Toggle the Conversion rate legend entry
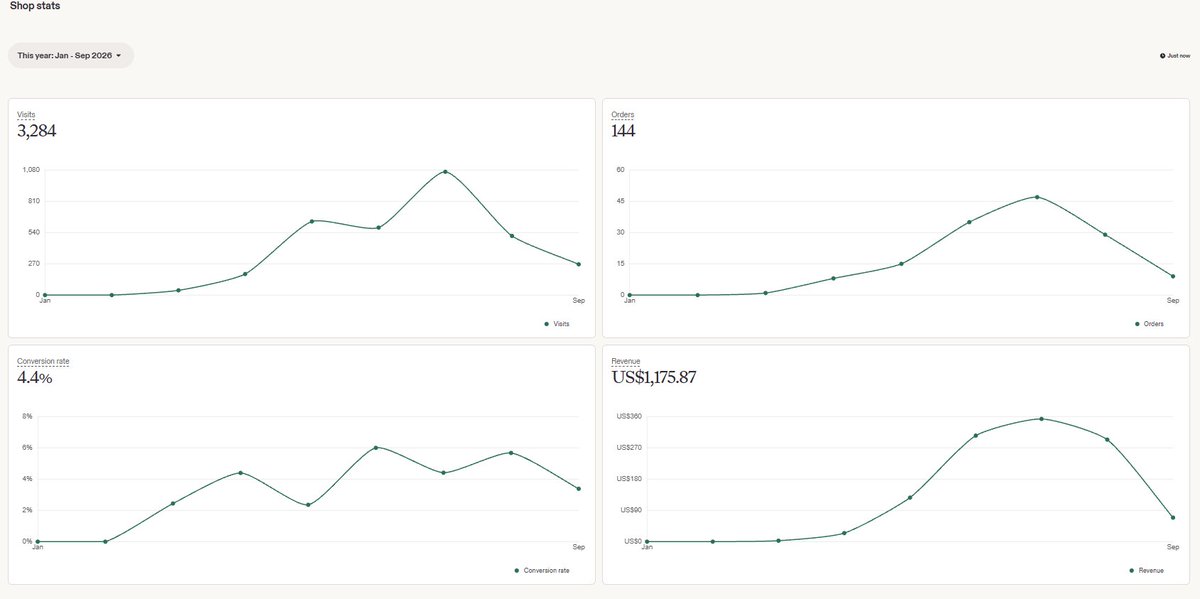The height and width of the screenshot is (599, 1200). click(542, 570)
